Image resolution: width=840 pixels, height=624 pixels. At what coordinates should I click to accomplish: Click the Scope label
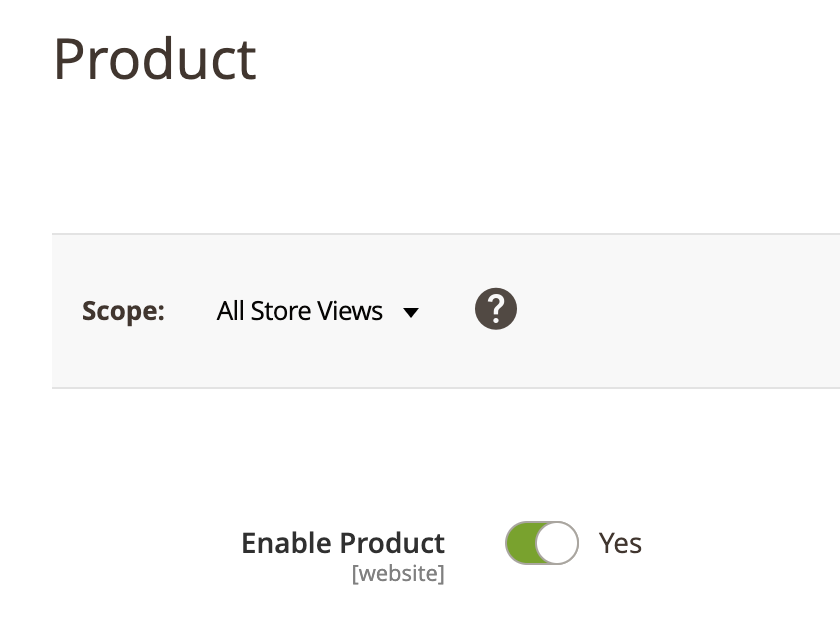[123, 311]
